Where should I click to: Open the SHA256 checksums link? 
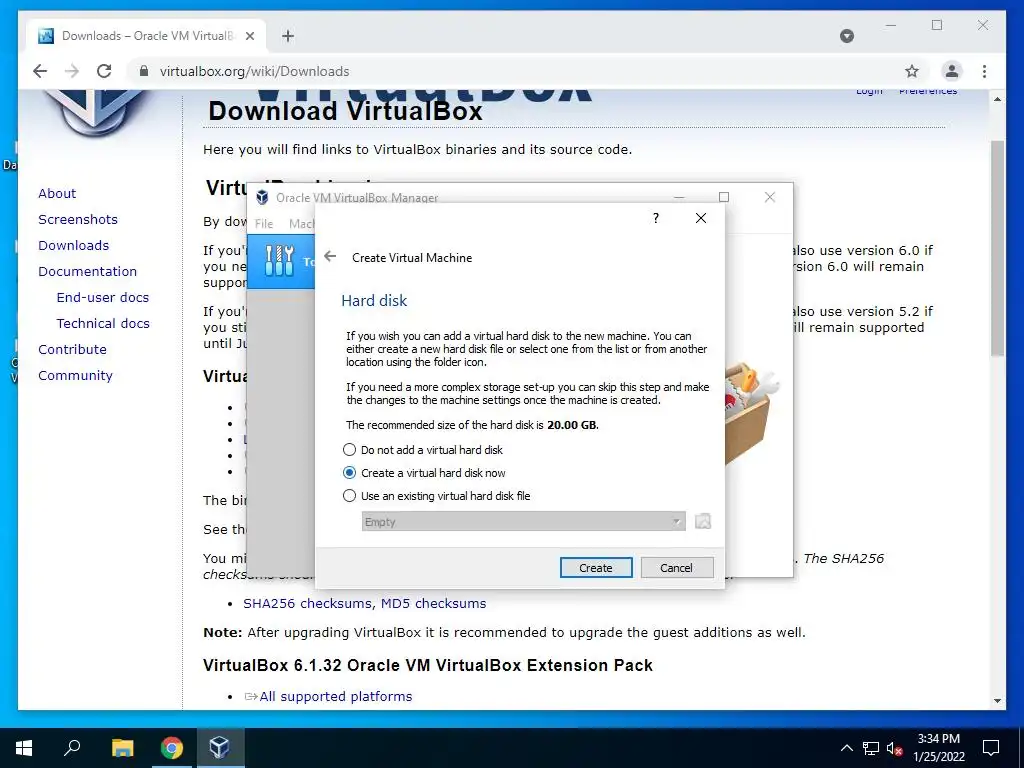307,603
